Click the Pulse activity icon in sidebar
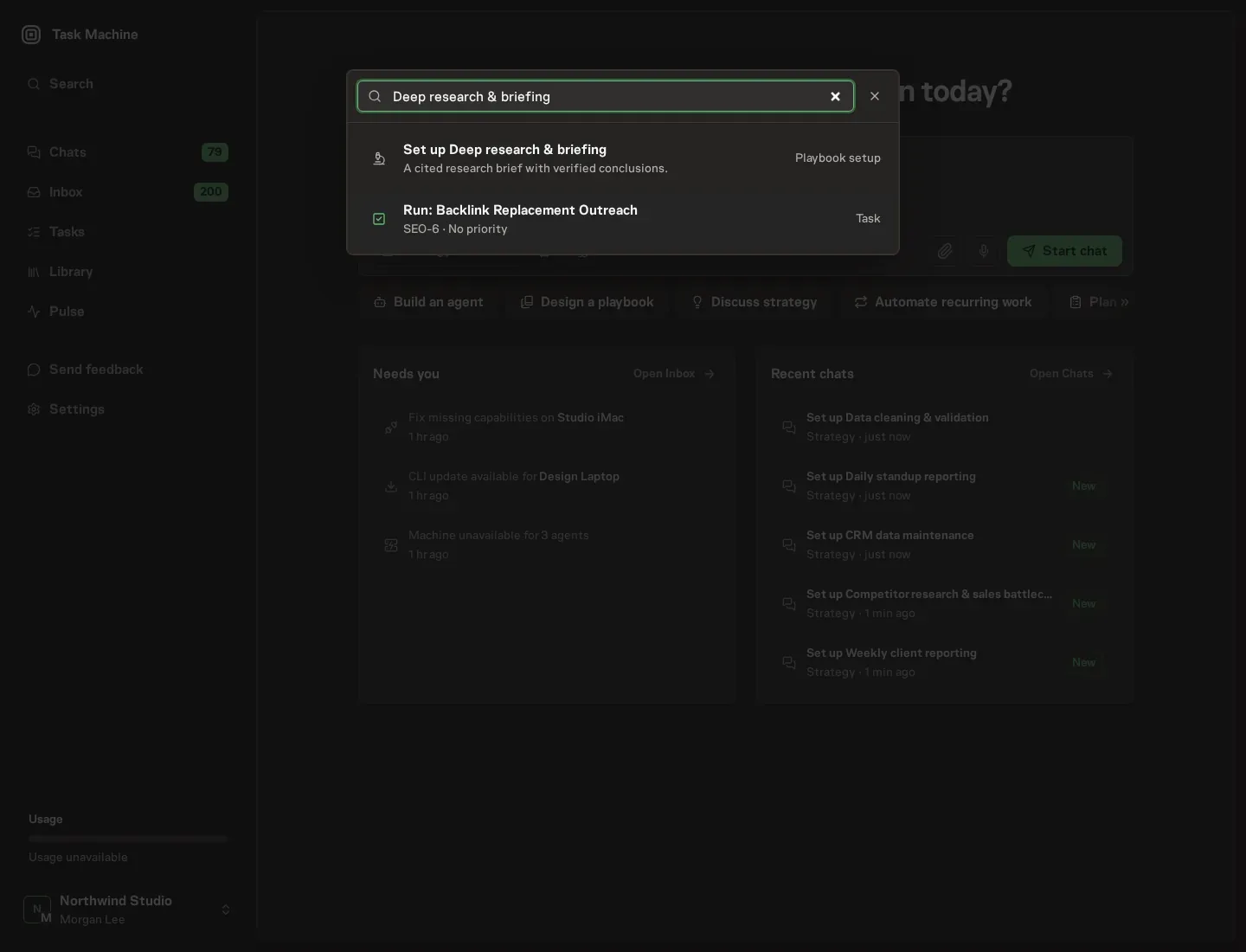Screen dimensions: 1246x952 coord(34,312)
